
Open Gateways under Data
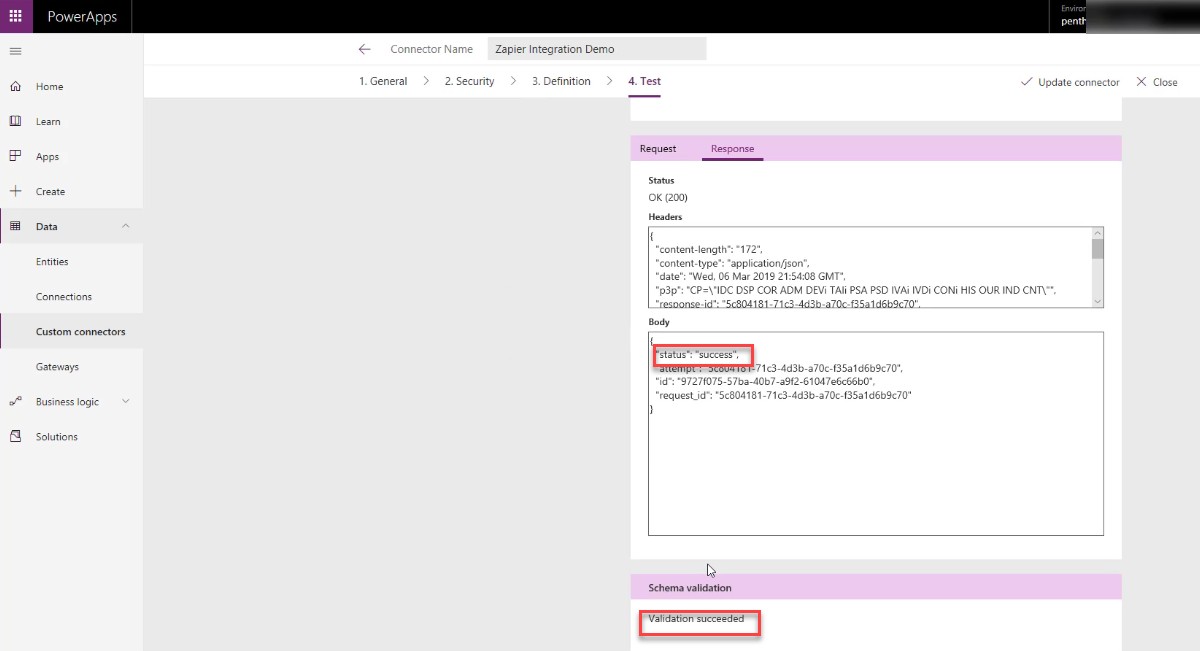[x=57, y=366]
